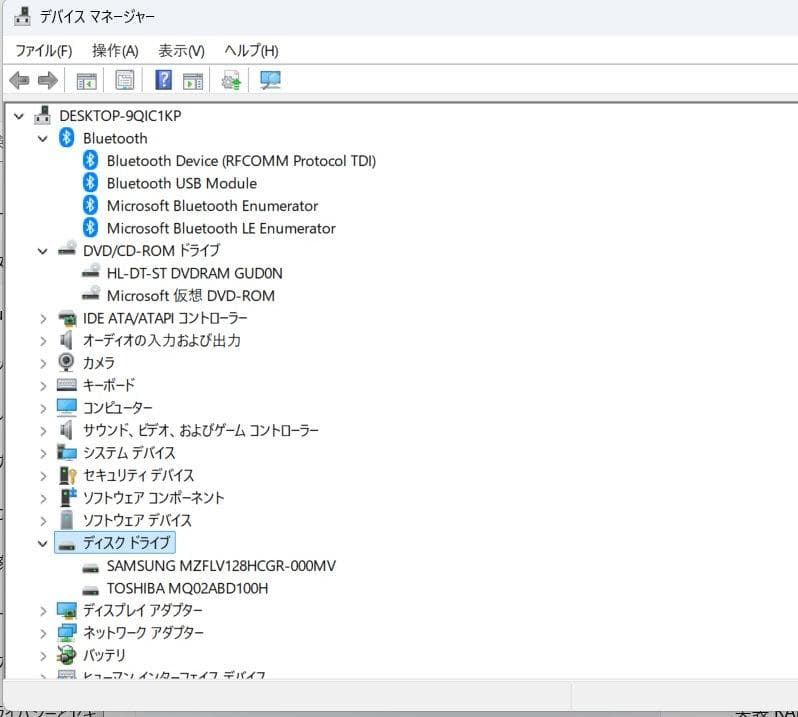This screenshot has height=717, width=798.
Task: Click the Back arrow toolbar icon
Action: tap(19, 80)
